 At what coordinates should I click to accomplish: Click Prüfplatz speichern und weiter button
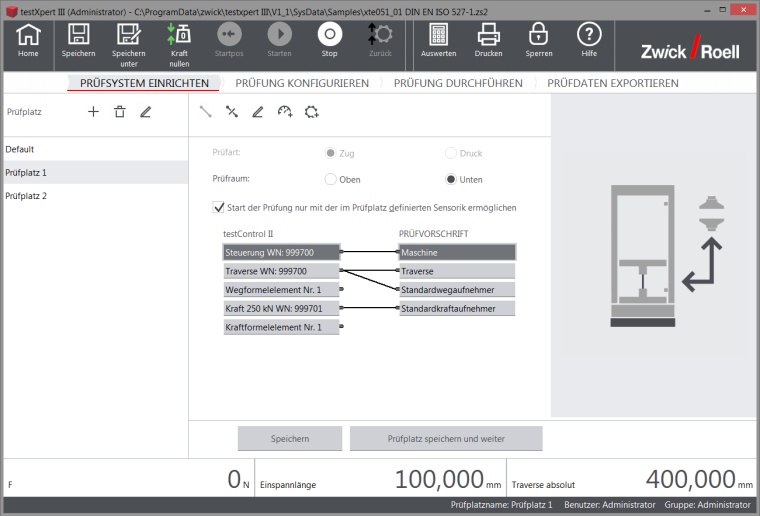[446, 438]
